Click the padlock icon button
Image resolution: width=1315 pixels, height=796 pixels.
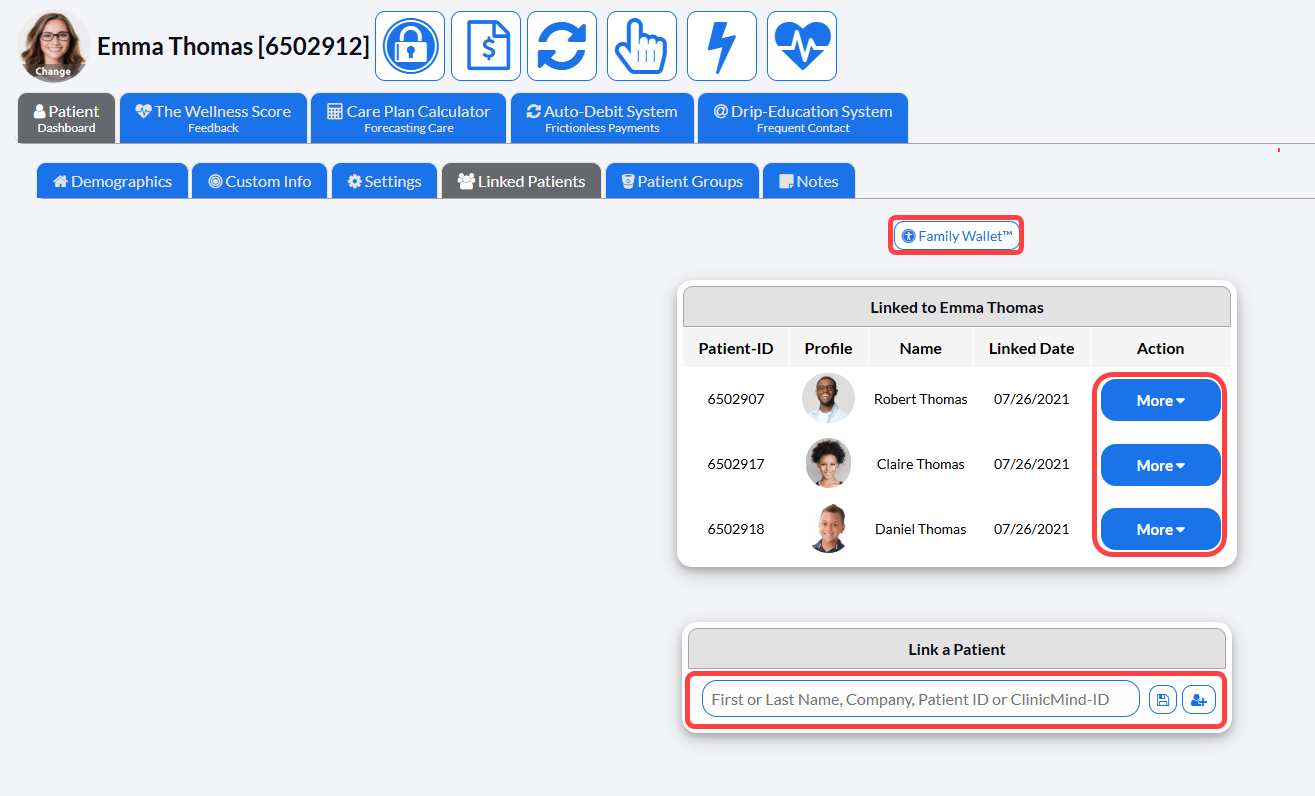click(x=410, y=46)
